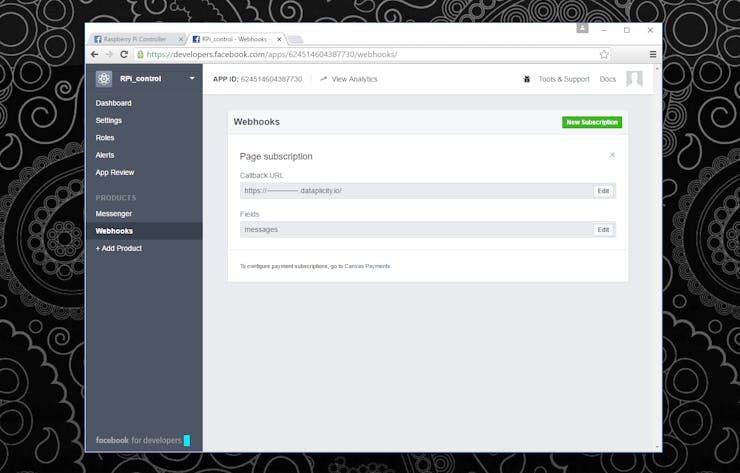Open Tools & Support menu
The image size is (740, 473).
pyautogui.click(x=564, y=79)
